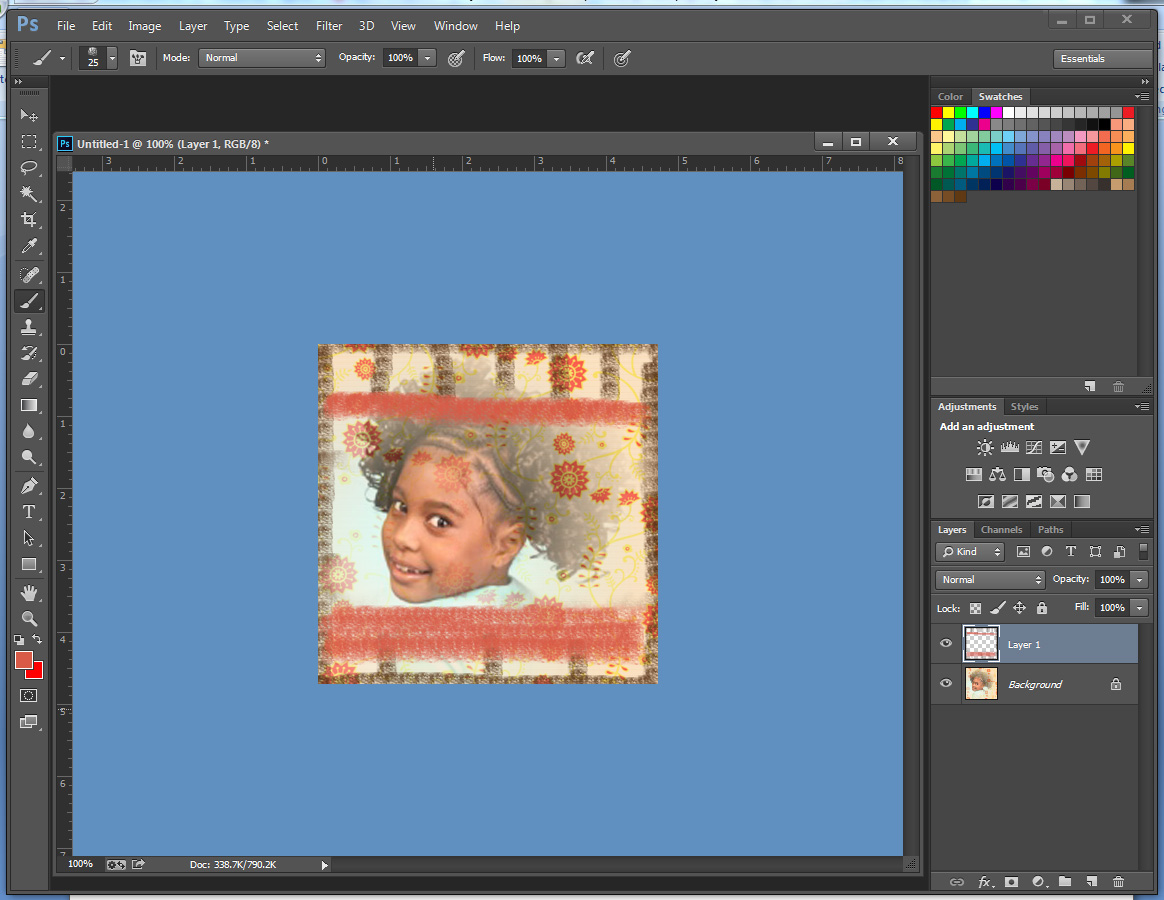Hide the Background layer eye

coord(946,684)
